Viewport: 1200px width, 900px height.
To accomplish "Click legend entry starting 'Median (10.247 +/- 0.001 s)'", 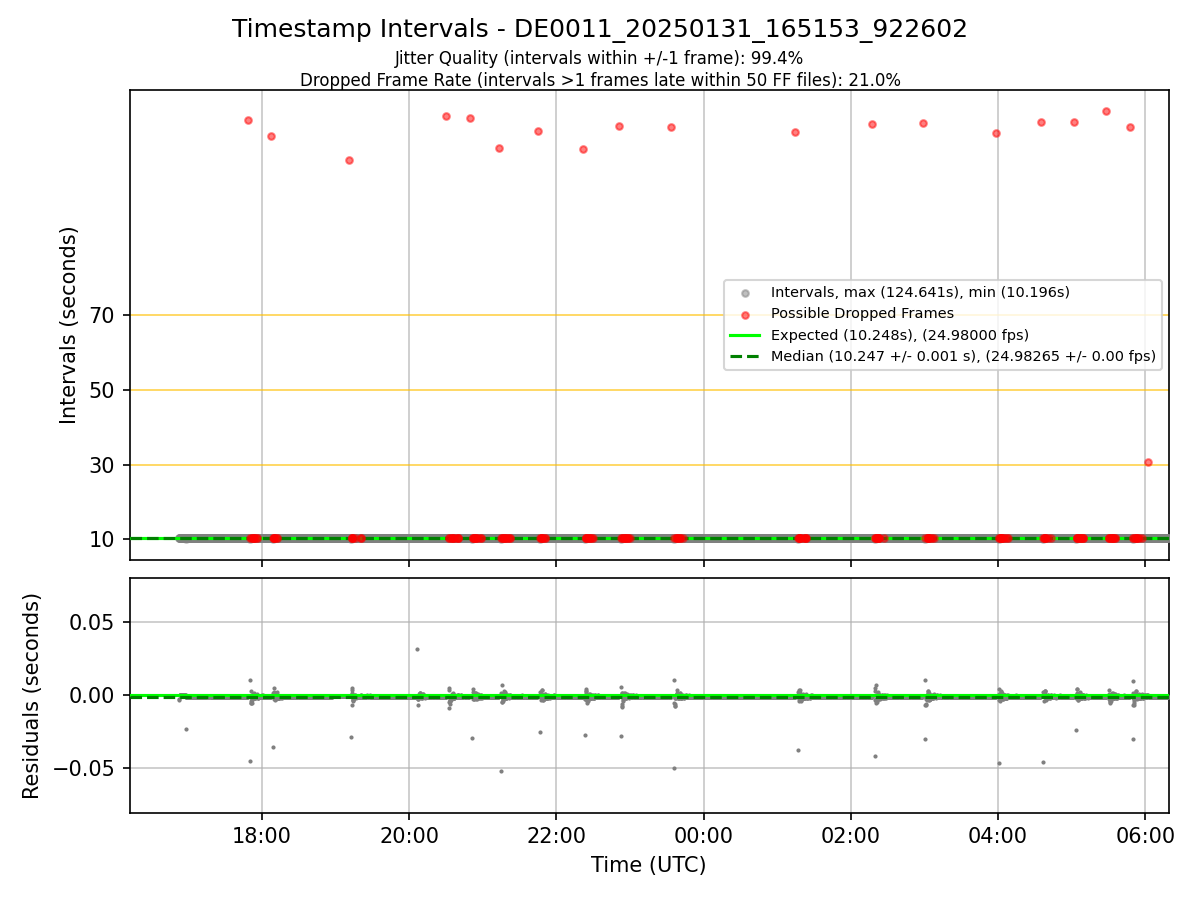I will tap(963, 356).
